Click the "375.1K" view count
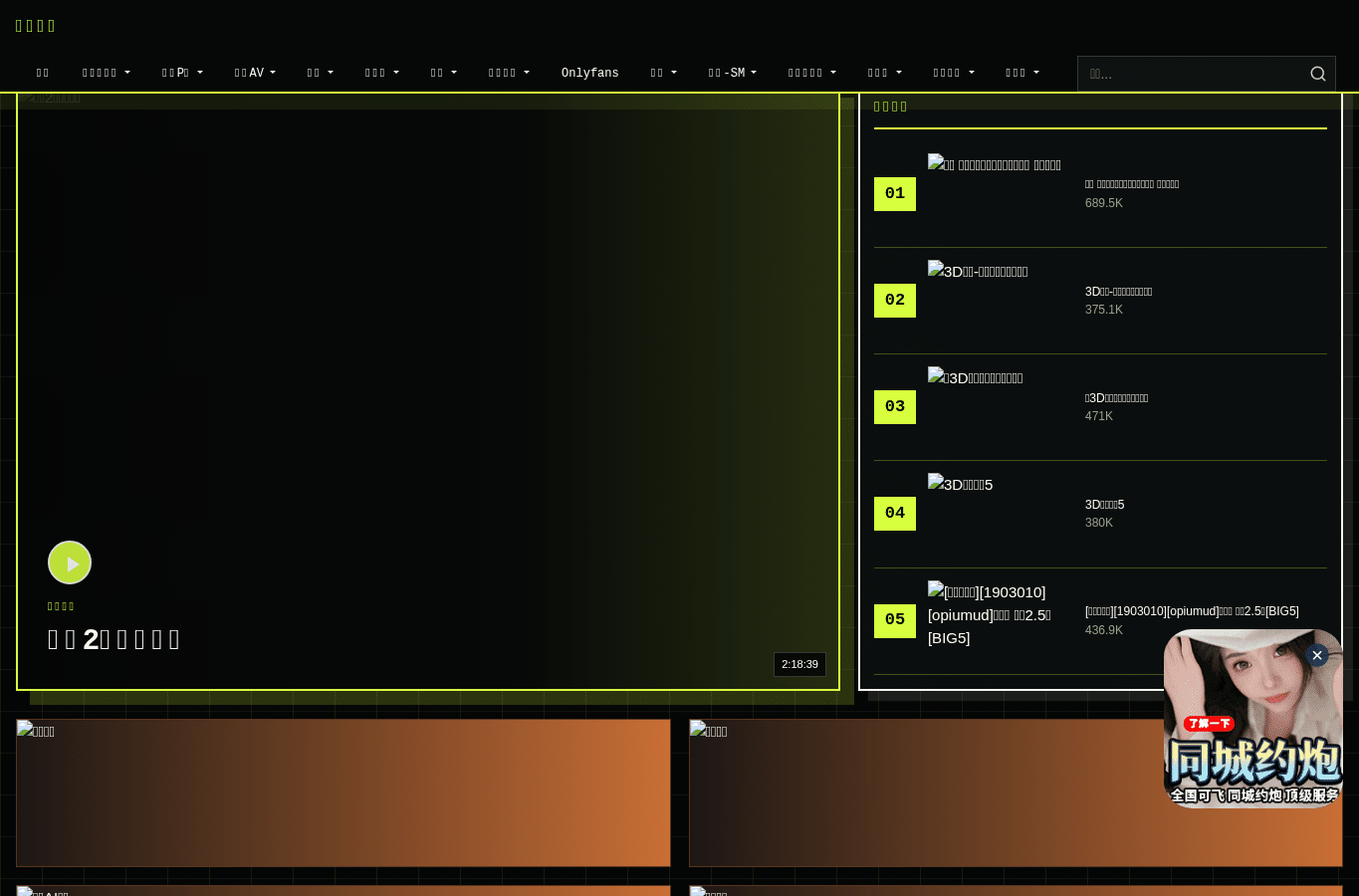Screen dimensions: 1359x896 point(1104,310)
